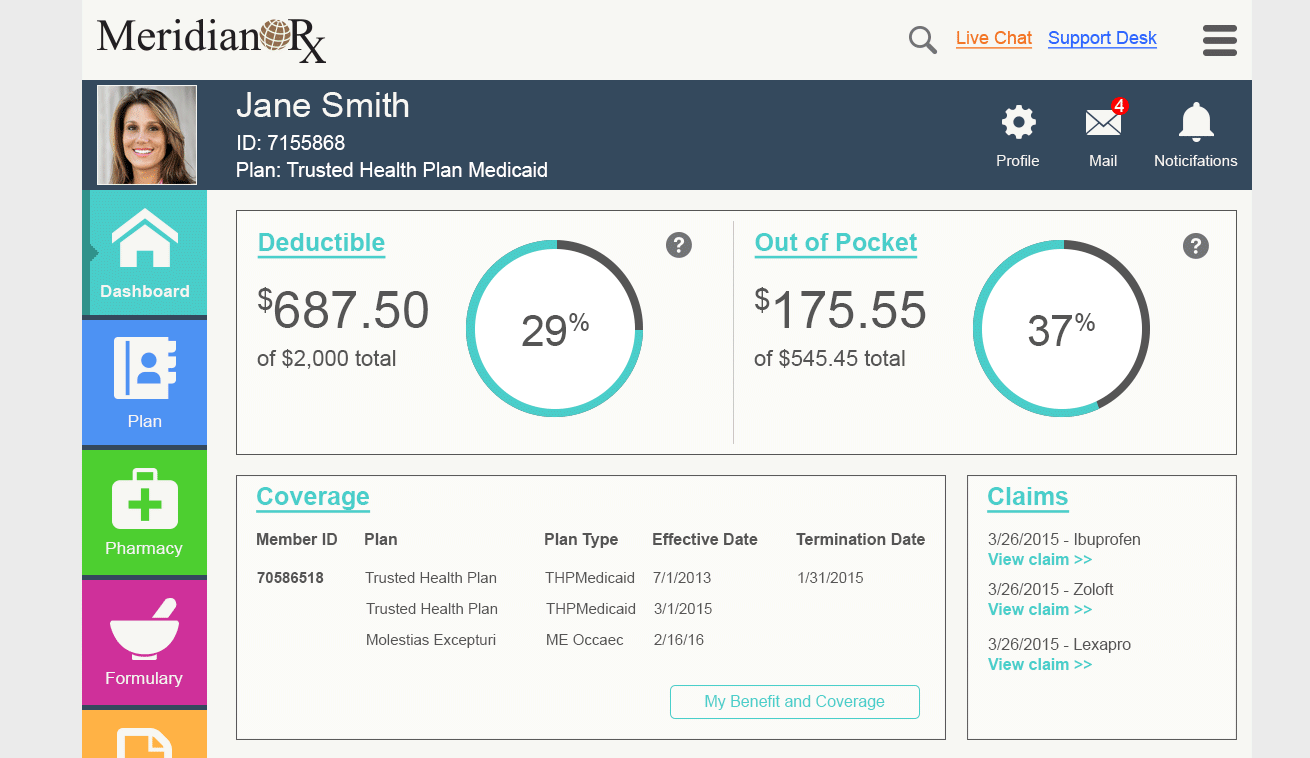
Task: Click the Out of Pocket help icon
Action: point(1196,246)
